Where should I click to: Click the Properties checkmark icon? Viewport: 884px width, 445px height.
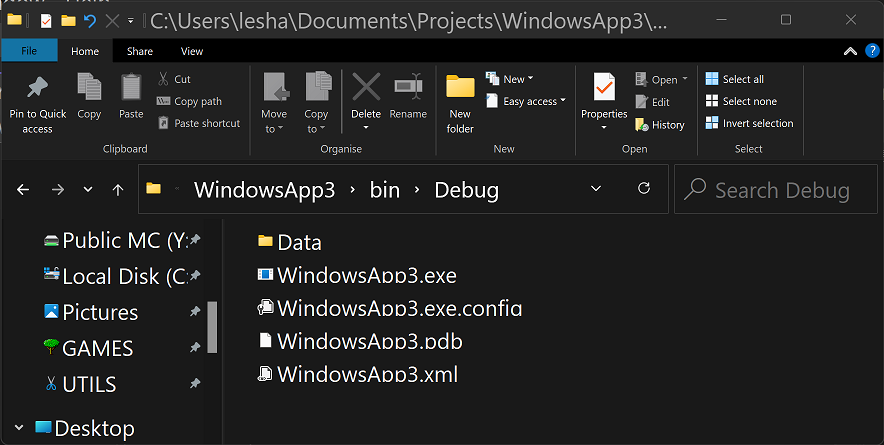tap(604, 87)
